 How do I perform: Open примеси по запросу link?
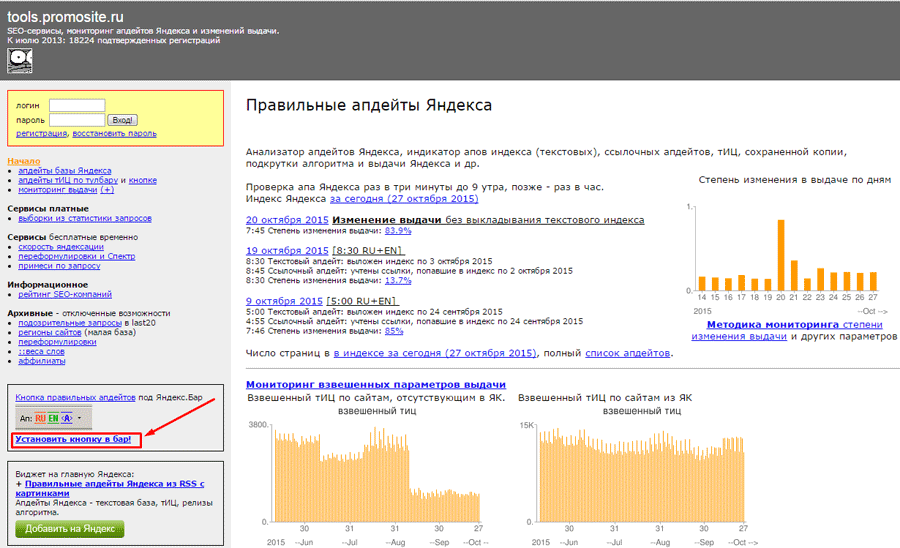tap(59, 266)
